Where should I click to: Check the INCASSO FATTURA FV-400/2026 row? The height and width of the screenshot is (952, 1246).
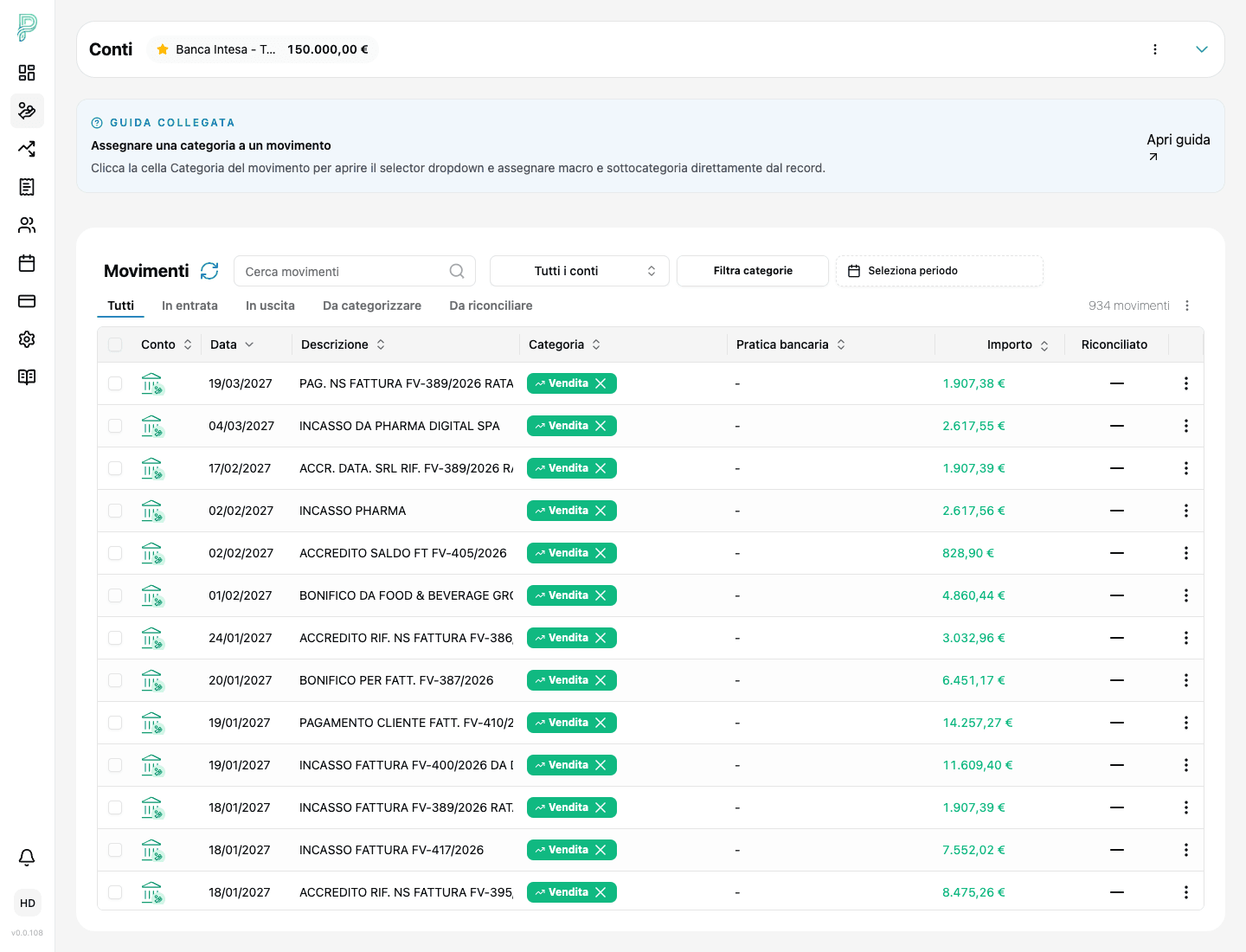point(115,765)
